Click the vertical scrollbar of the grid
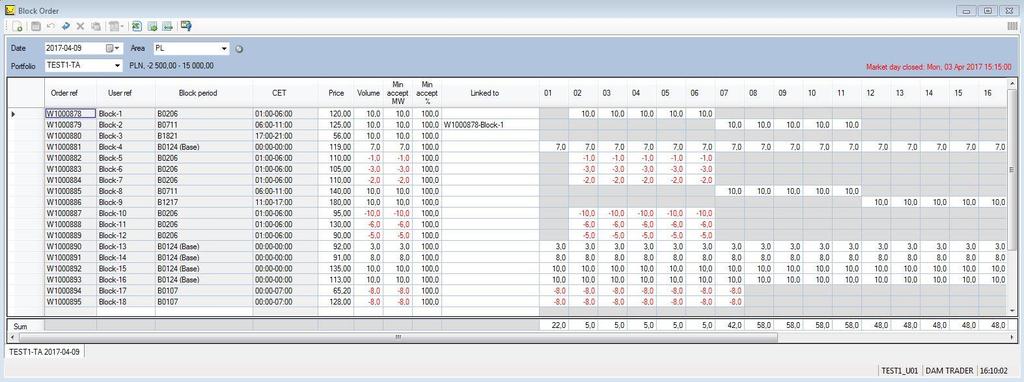Screen dimensions: 1024x382 (x=1012, y=197)
